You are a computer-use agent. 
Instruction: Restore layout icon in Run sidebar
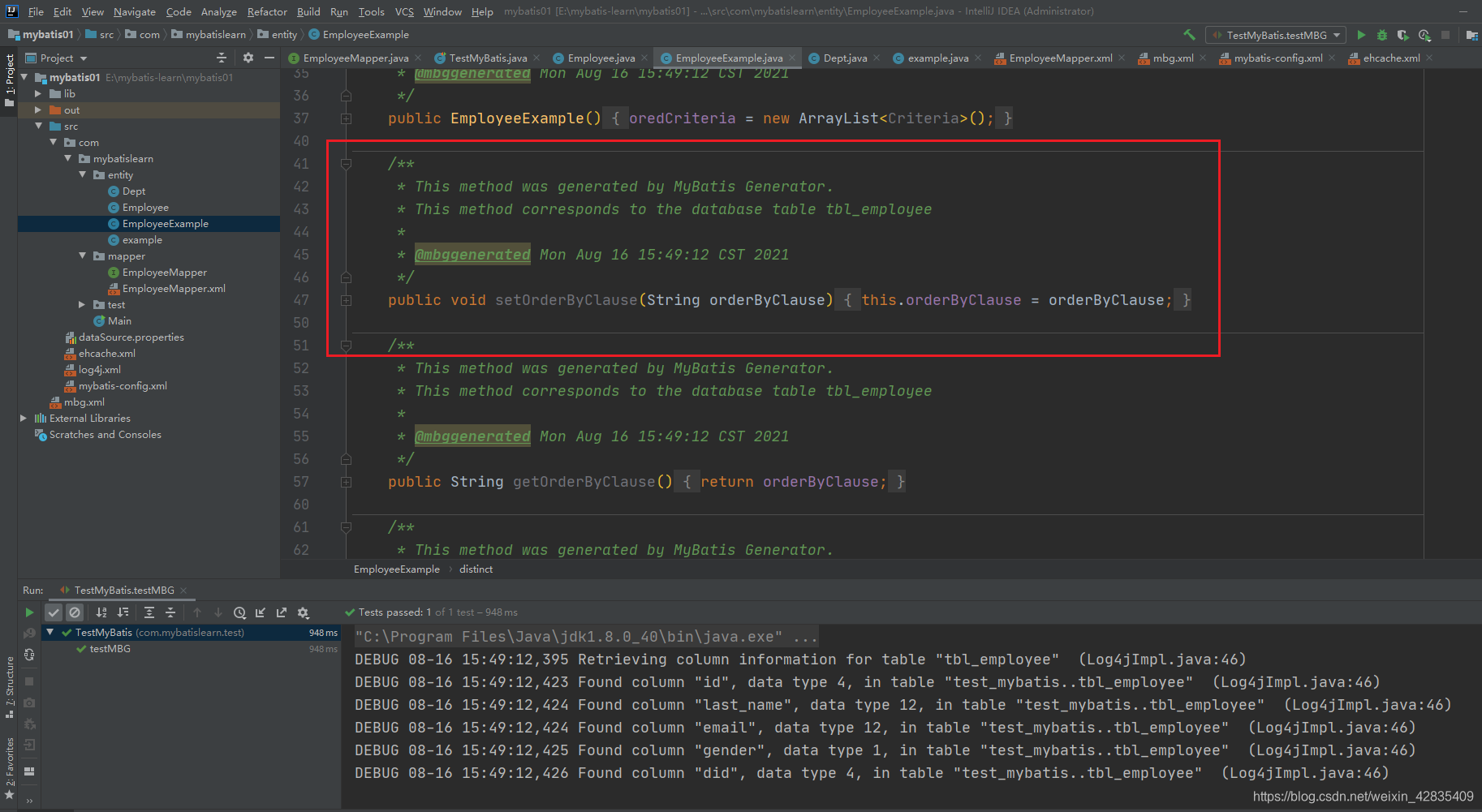29,771
